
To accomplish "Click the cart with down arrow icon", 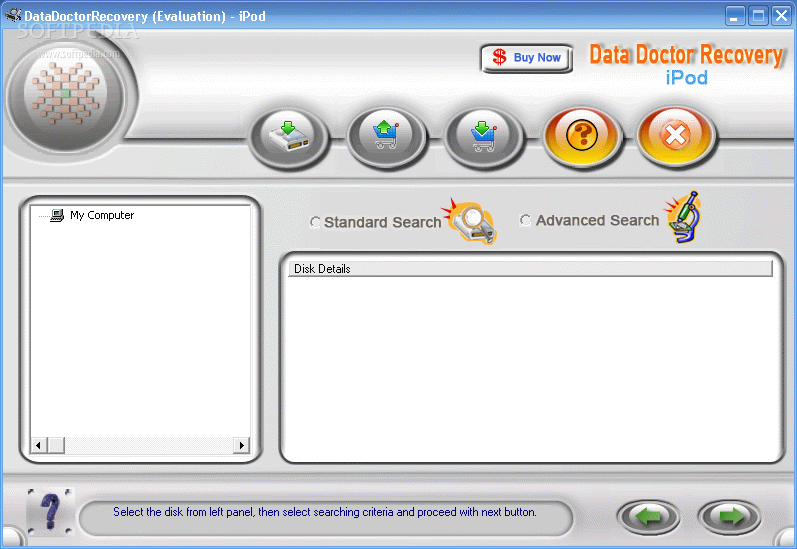I will click(x=483, y=137).
